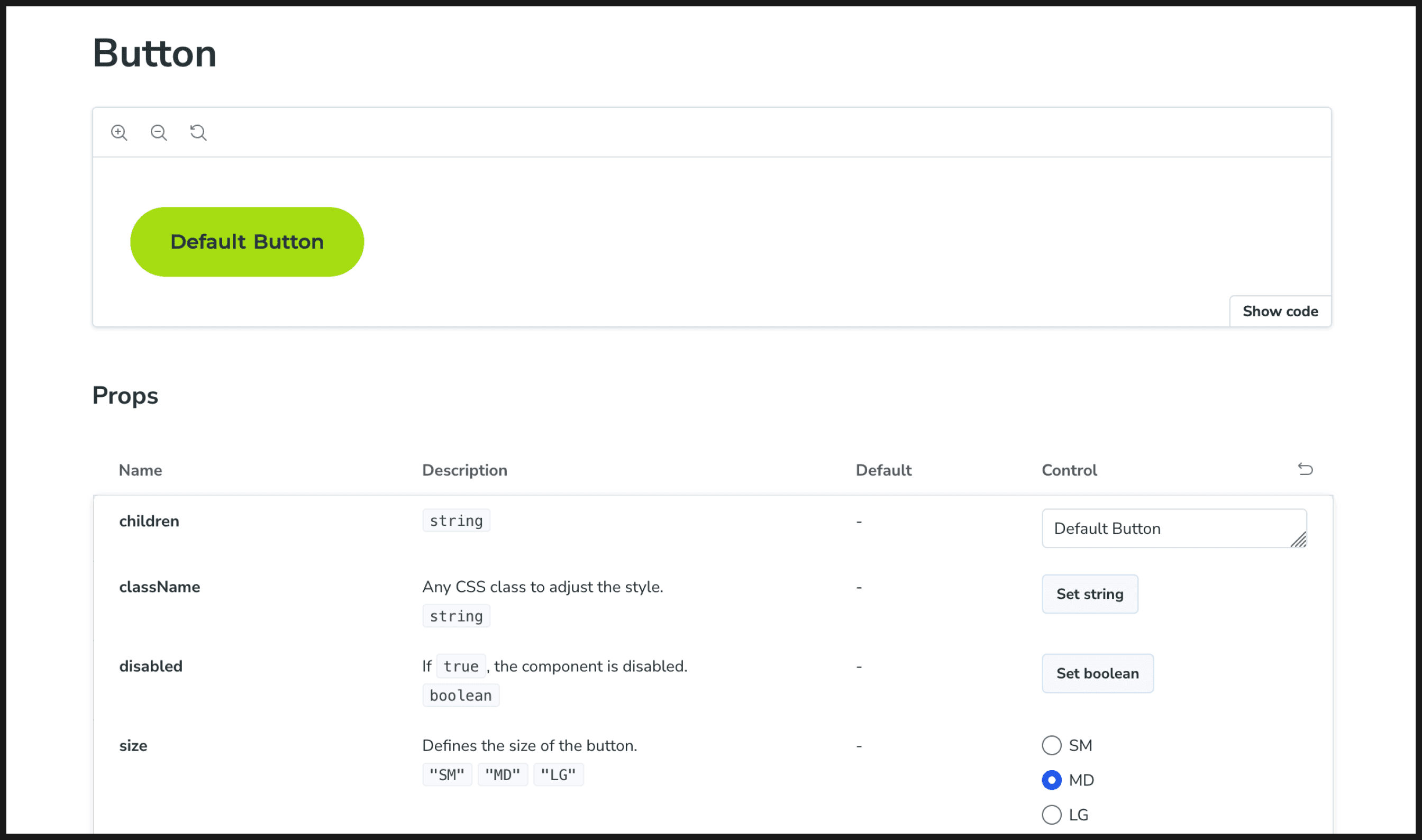Click the className prop name

point(160,587)
